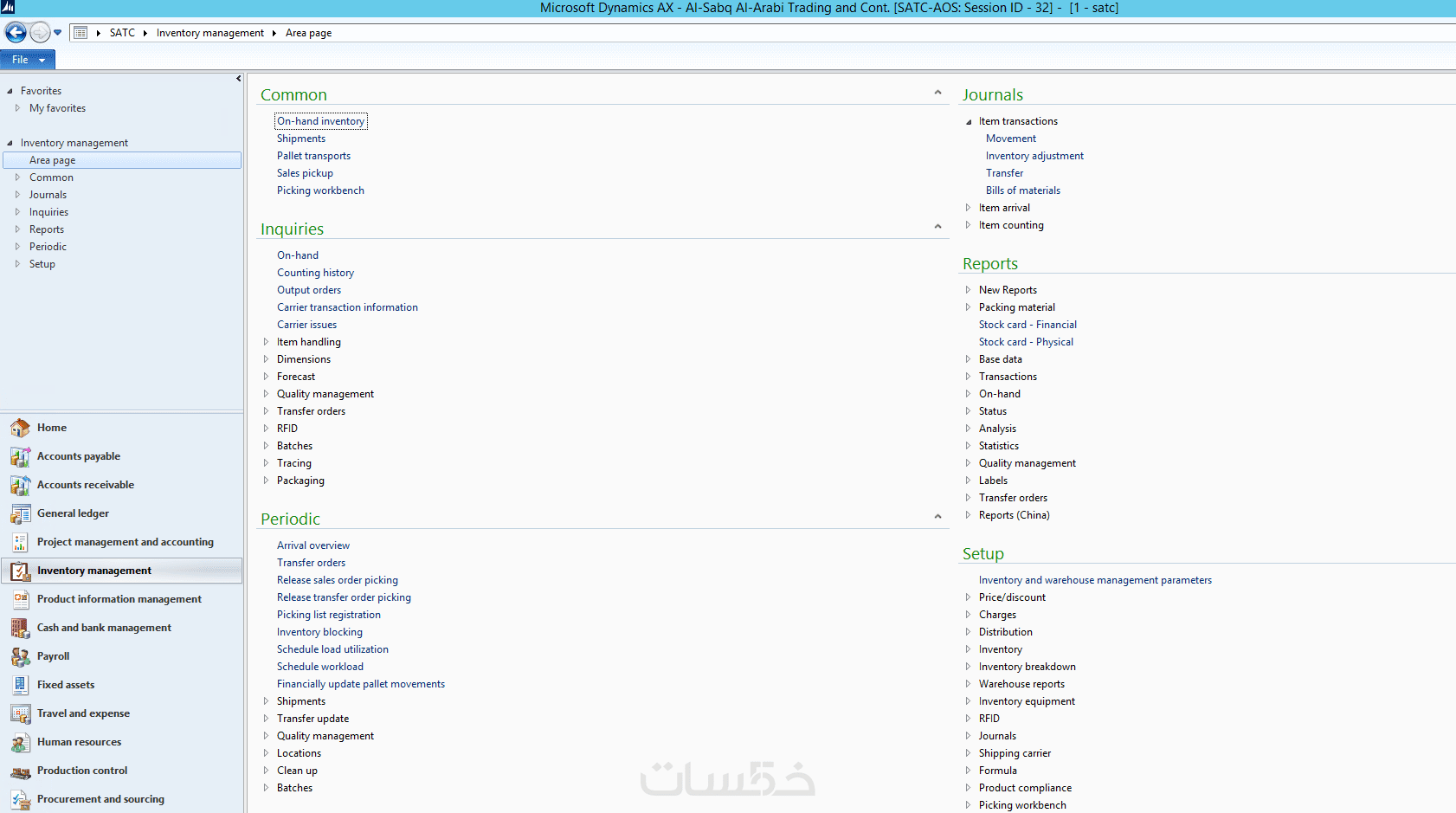The height and width of the screenshot is (813, 1456).
Task: Open Sales pickup link
Action: (306, 173)
